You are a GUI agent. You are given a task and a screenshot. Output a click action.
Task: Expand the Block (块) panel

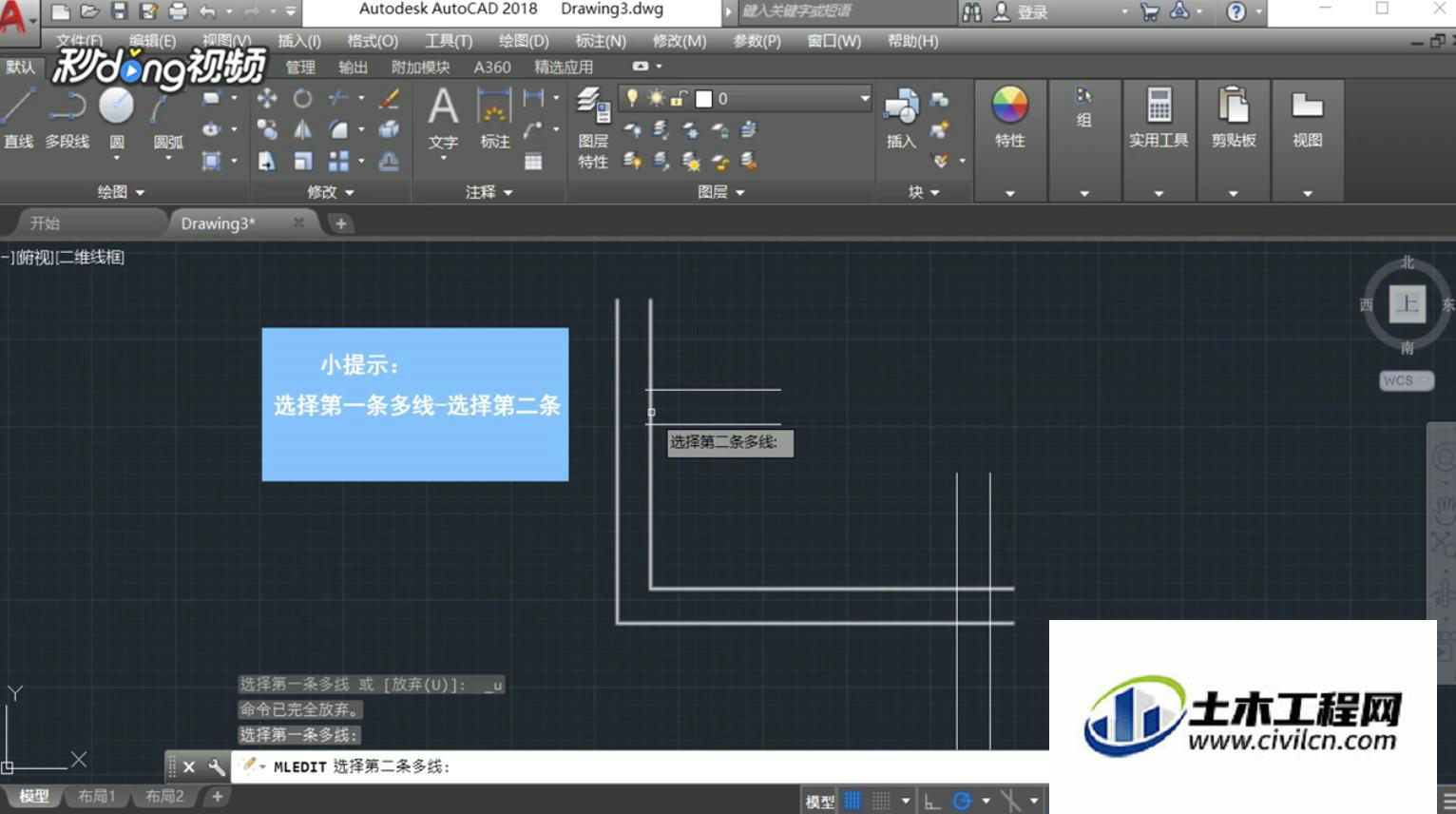[924, 192]
